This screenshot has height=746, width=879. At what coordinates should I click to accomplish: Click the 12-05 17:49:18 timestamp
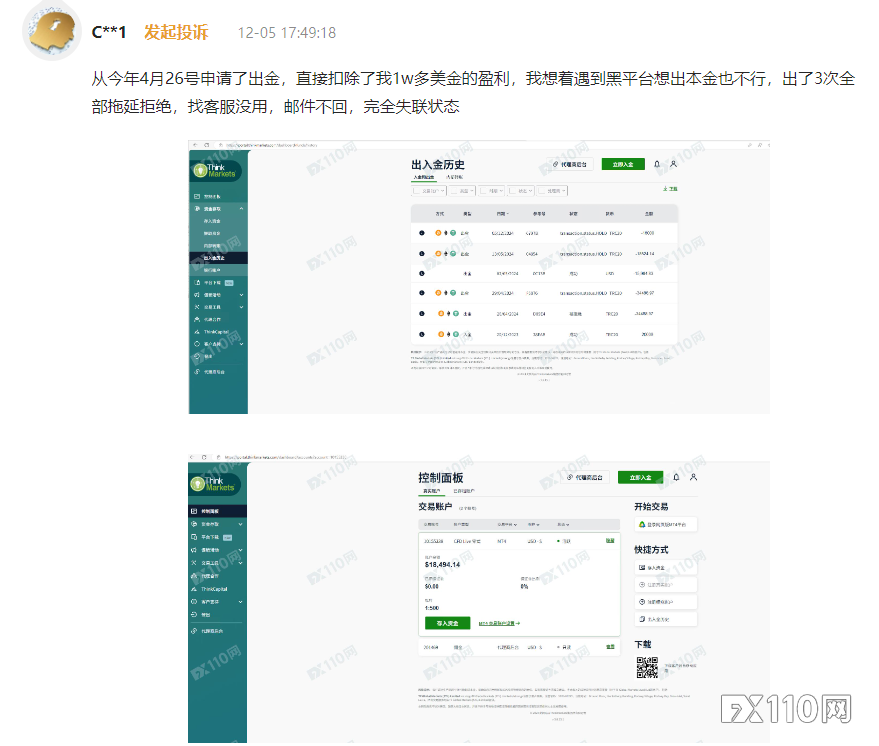click(x=286, y=33)
